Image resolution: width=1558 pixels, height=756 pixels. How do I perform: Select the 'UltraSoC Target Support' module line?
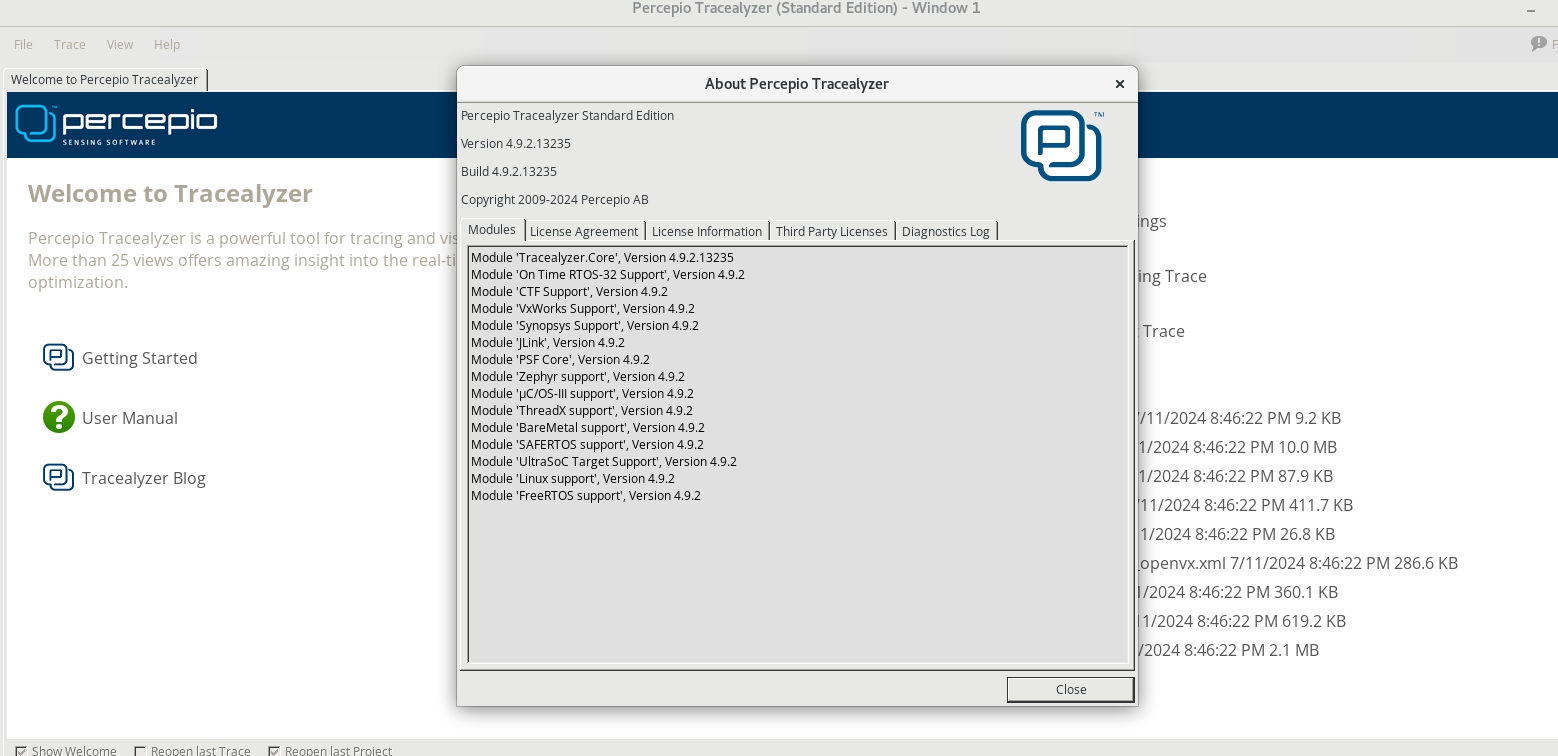604,461
